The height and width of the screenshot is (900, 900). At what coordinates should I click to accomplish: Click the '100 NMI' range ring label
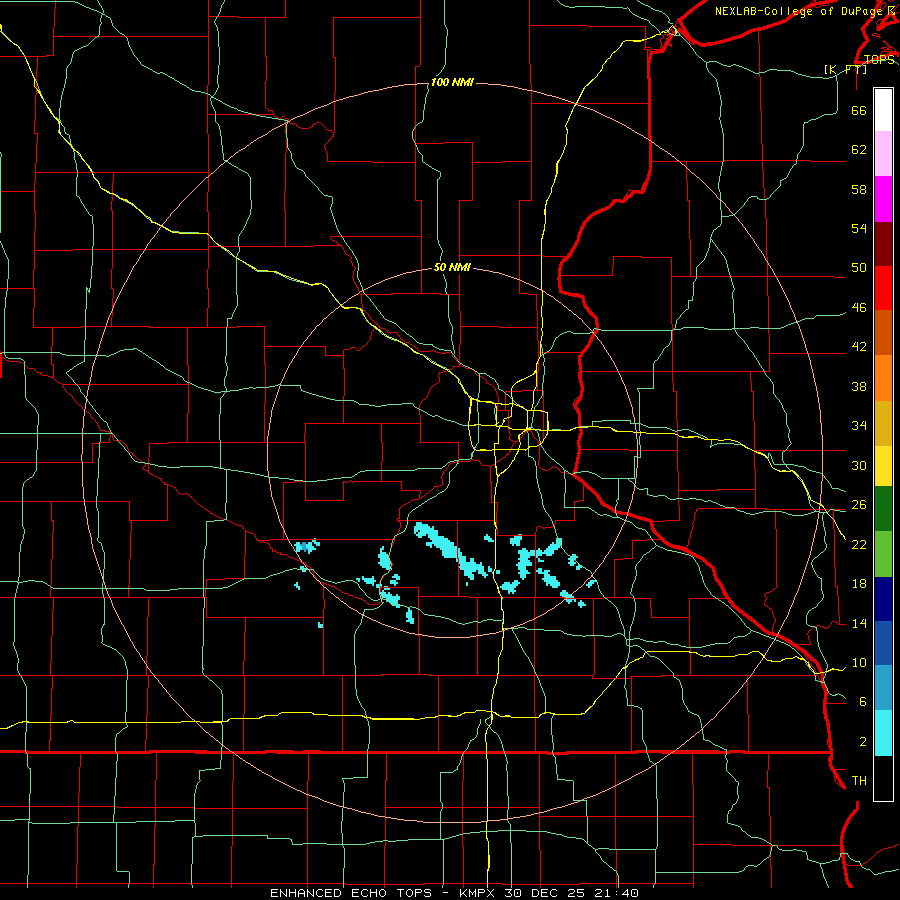(452, 83)
